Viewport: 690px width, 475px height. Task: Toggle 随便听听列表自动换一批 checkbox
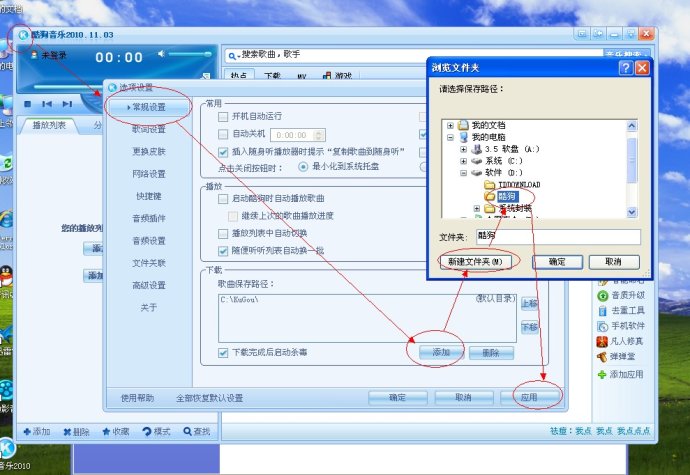coord(223,251)
